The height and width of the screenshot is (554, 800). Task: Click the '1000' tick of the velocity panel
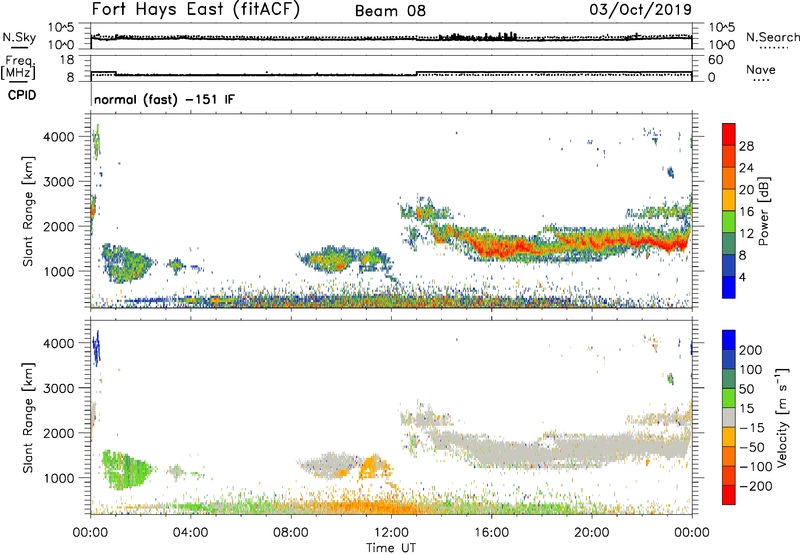coord(58,478)
